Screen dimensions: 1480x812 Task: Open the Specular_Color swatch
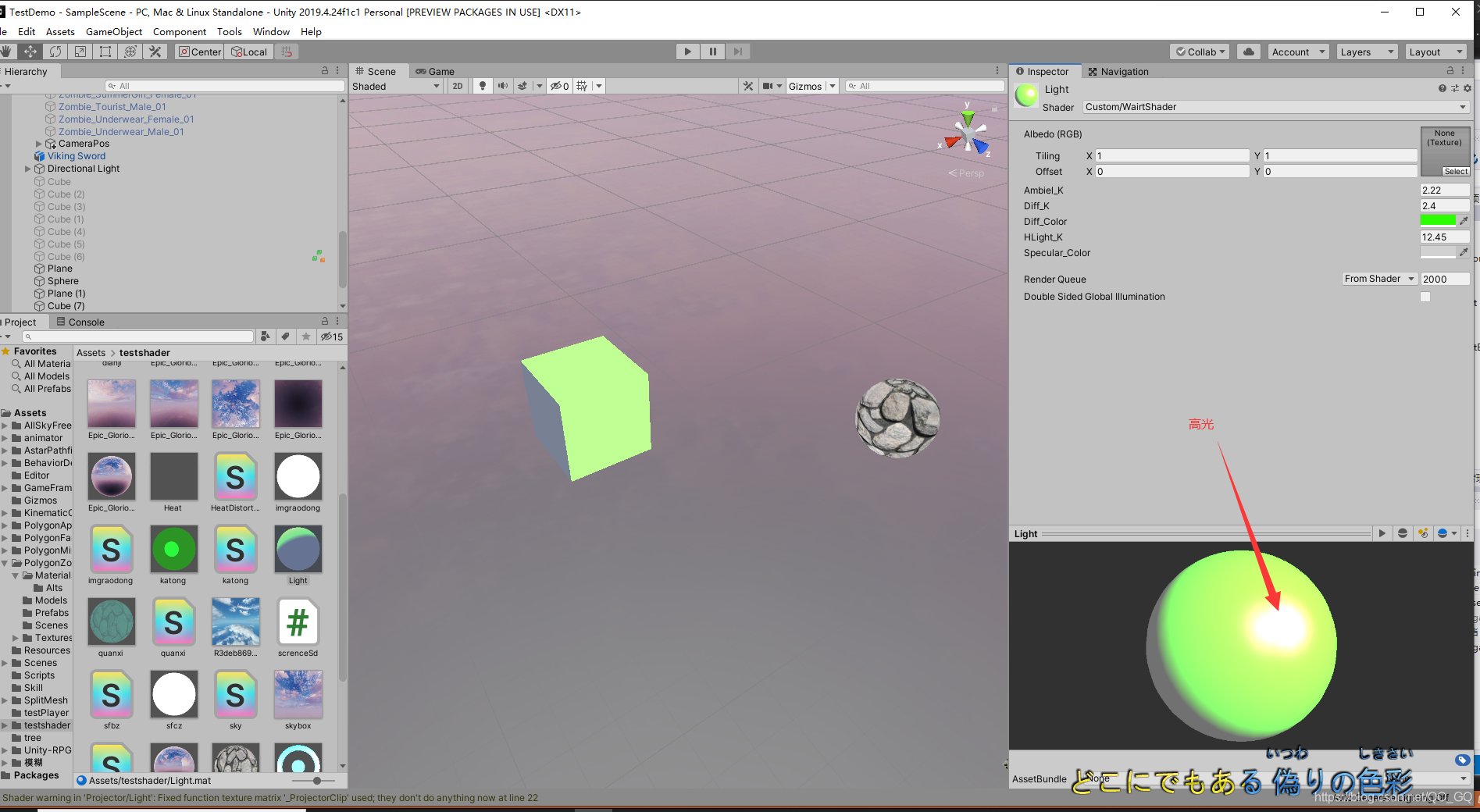[x=1438, y=252]
